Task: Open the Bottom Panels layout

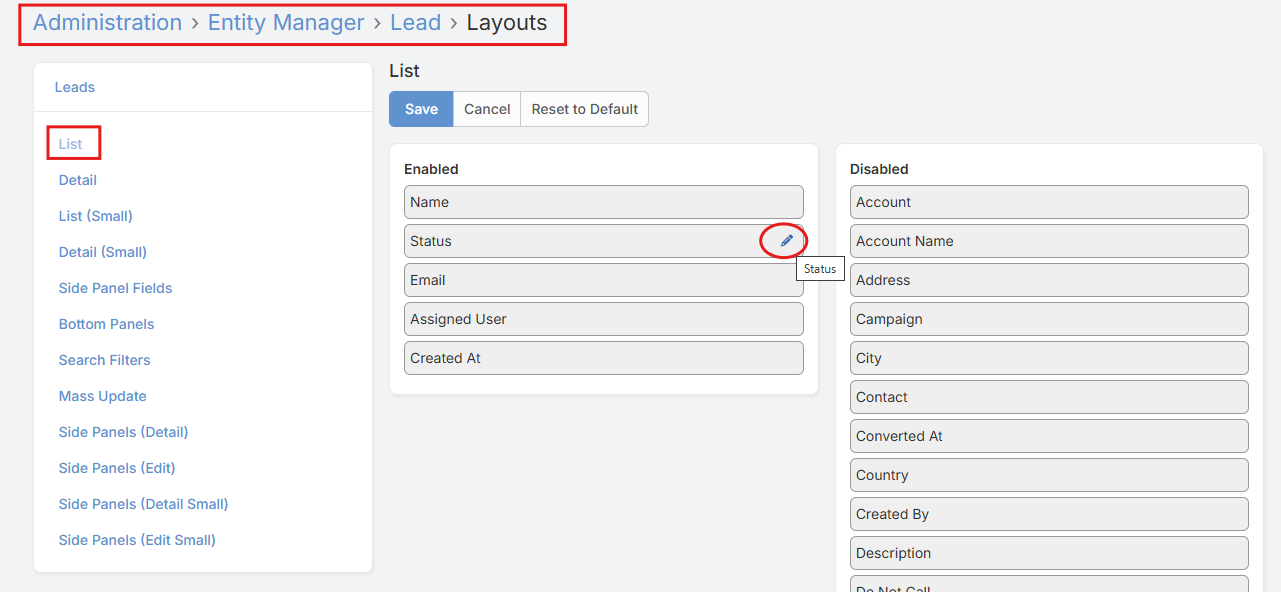Action: point(106,323)
